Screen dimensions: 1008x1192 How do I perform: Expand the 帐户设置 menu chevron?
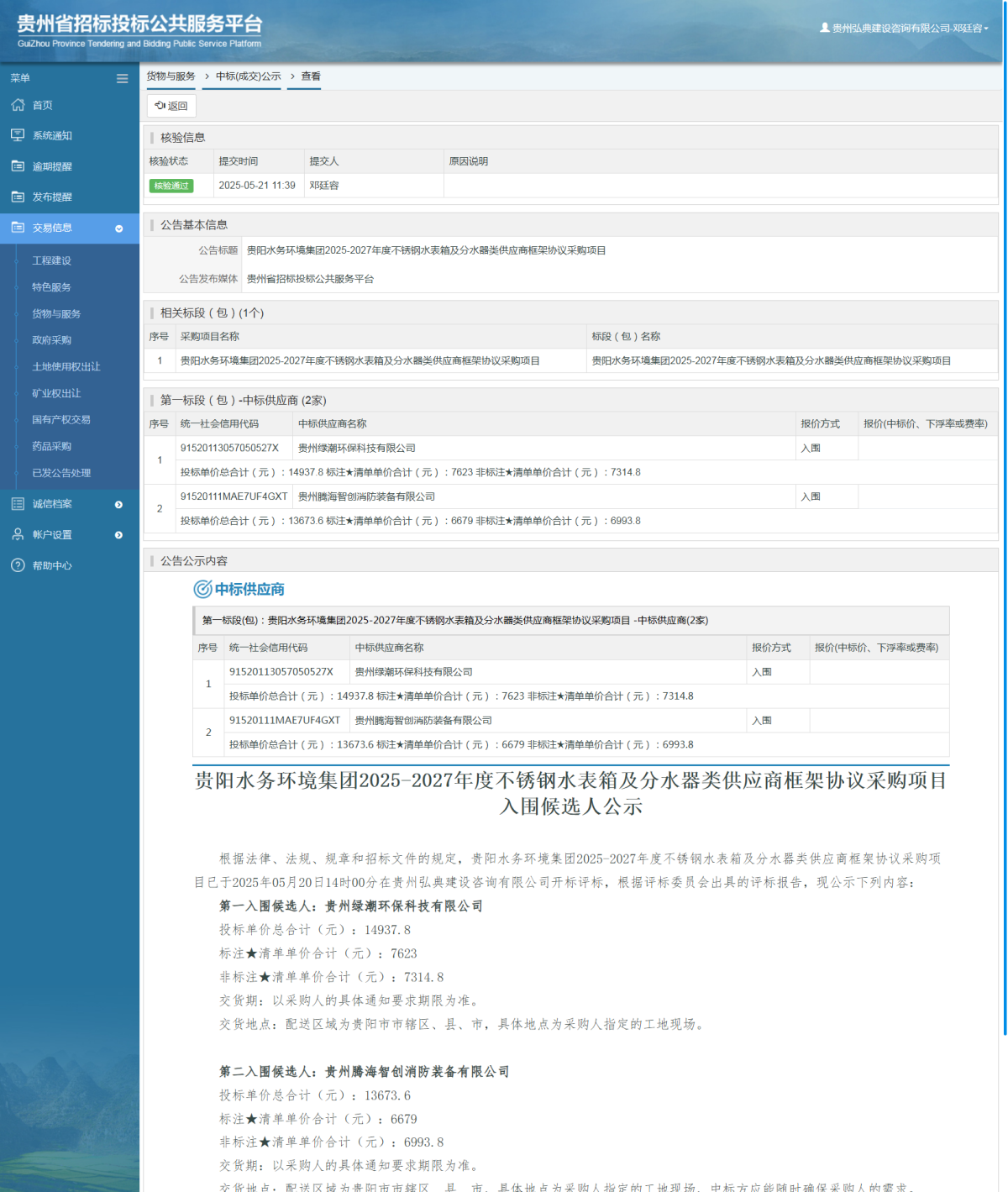(120, 534)
